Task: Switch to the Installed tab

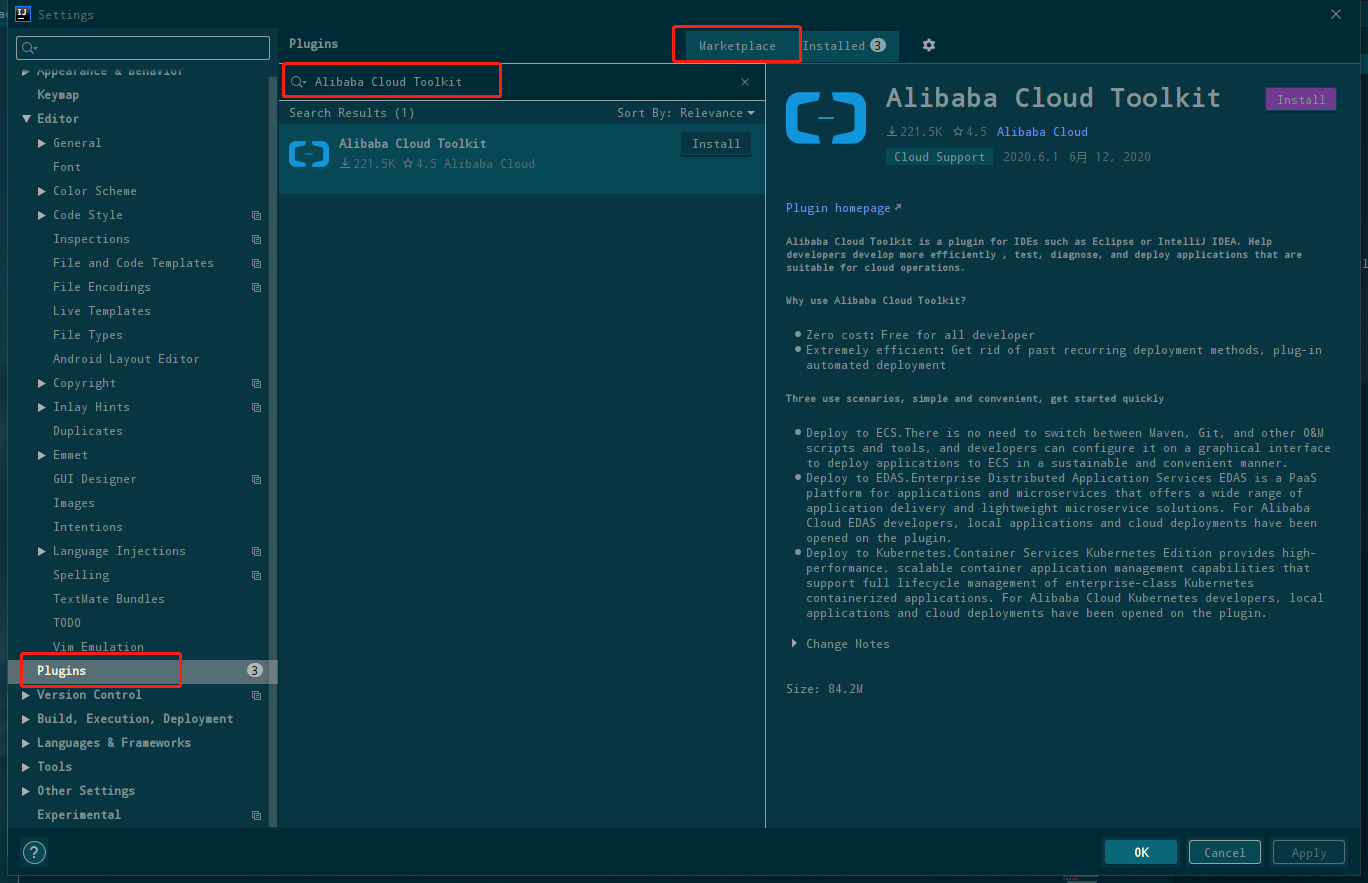Action: [x=845, y=46]
